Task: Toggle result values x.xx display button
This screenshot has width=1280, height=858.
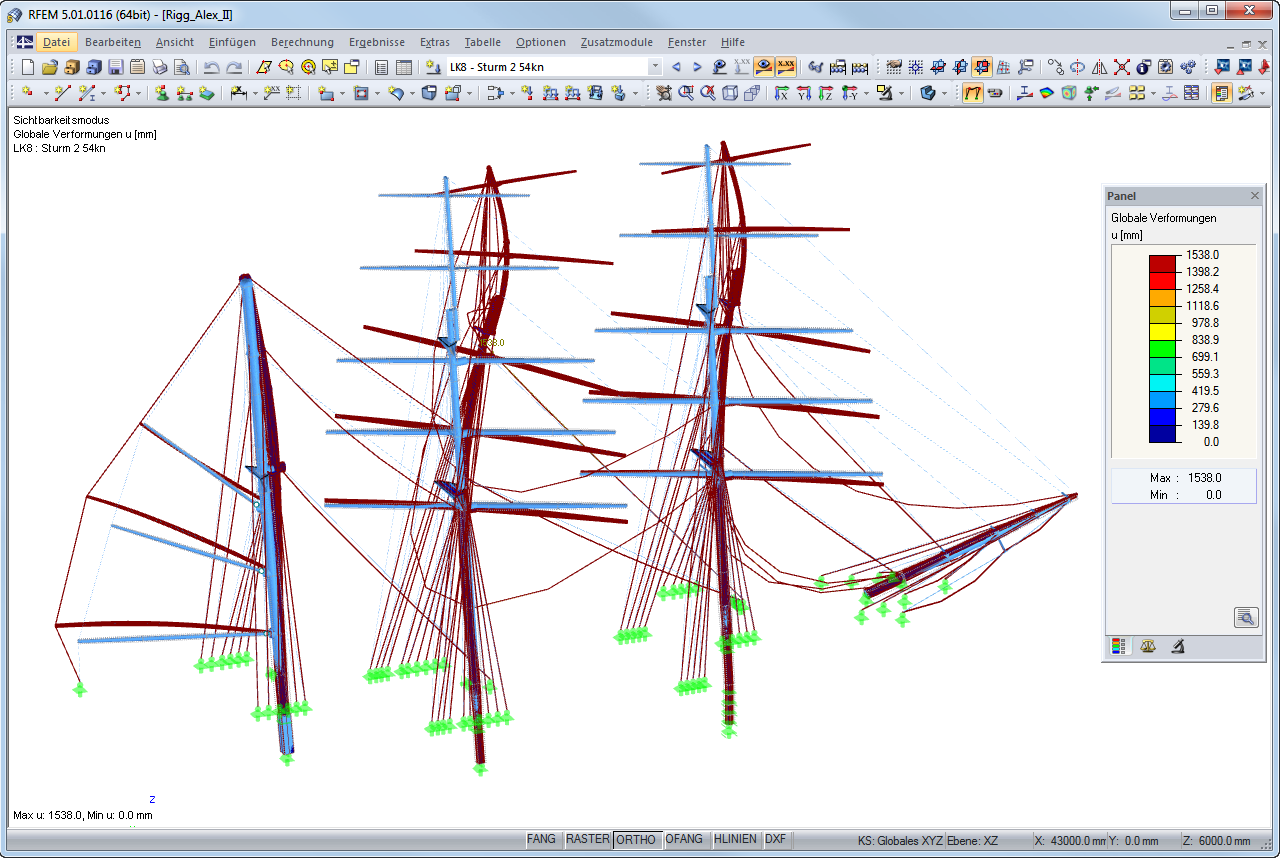Action: [786, 67]
